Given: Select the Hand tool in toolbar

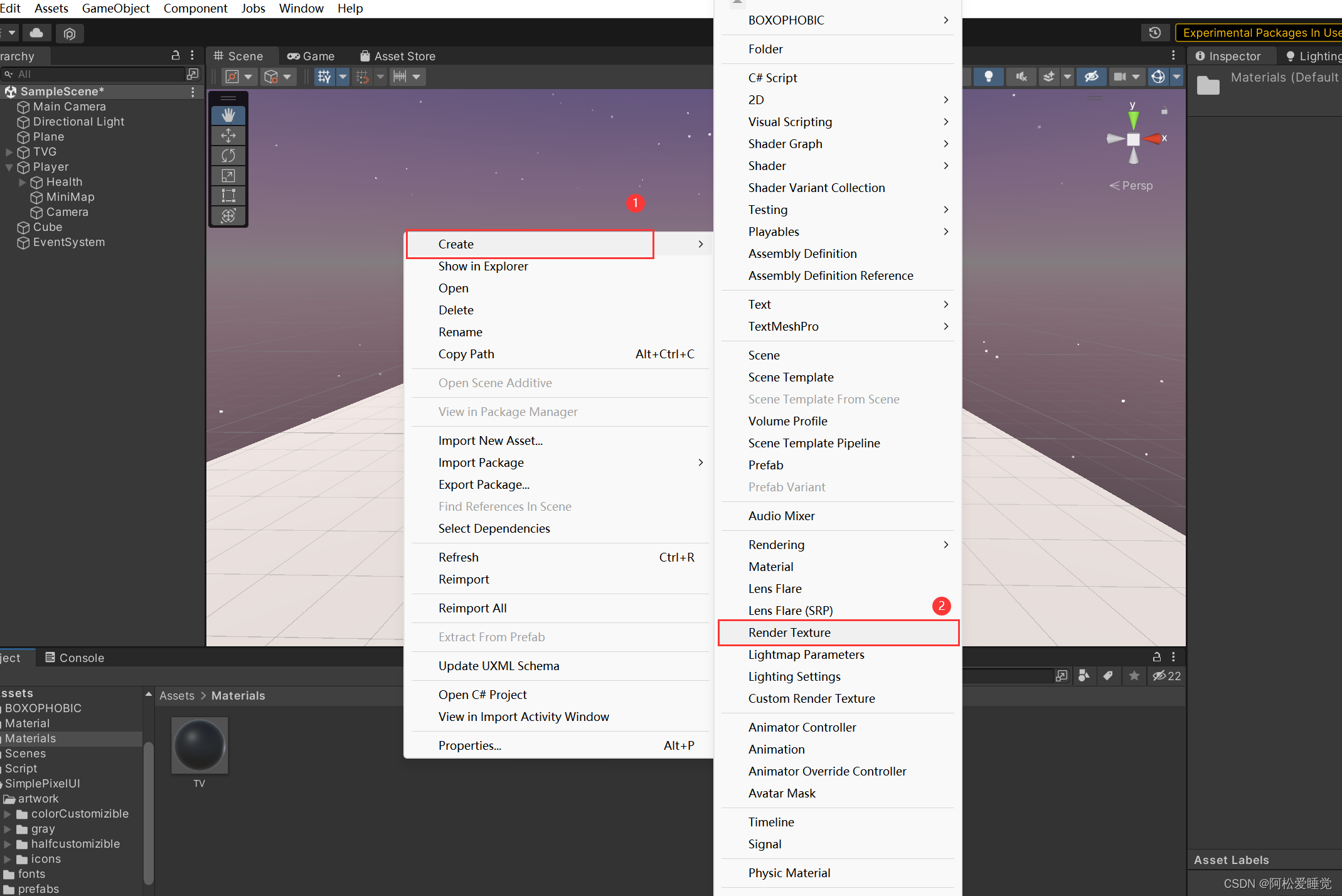Looking at the screenshot, I should click(227, 114).
